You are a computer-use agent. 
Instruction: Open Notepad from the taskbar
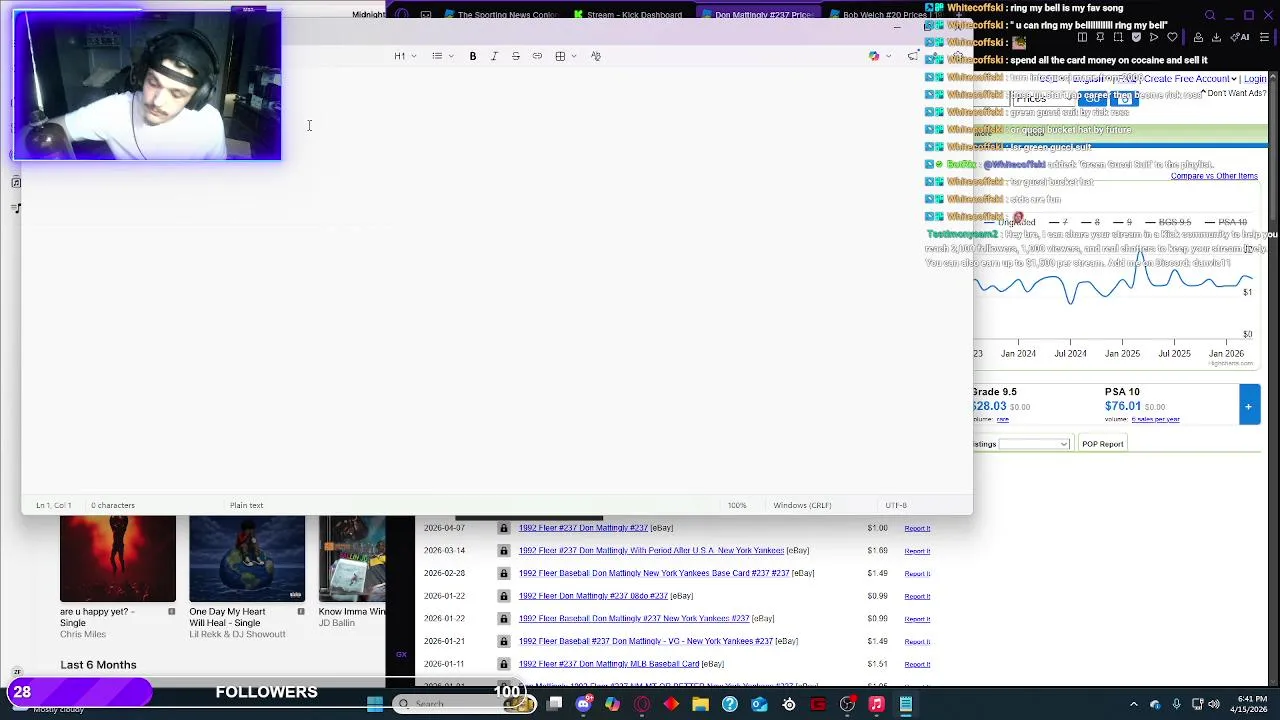coord(905,704)
